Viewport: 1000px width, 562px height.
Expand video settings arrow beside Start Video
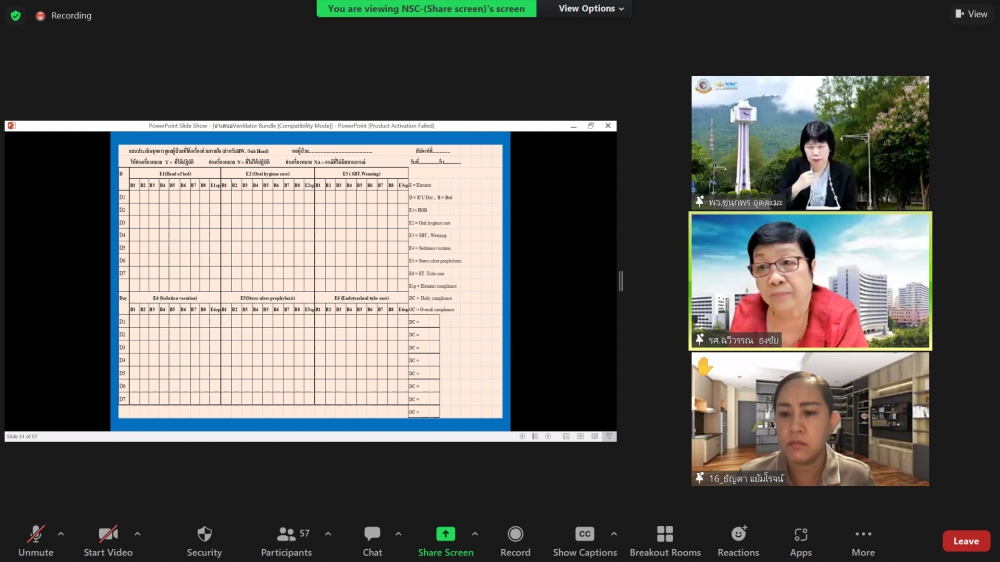[137, 533]
